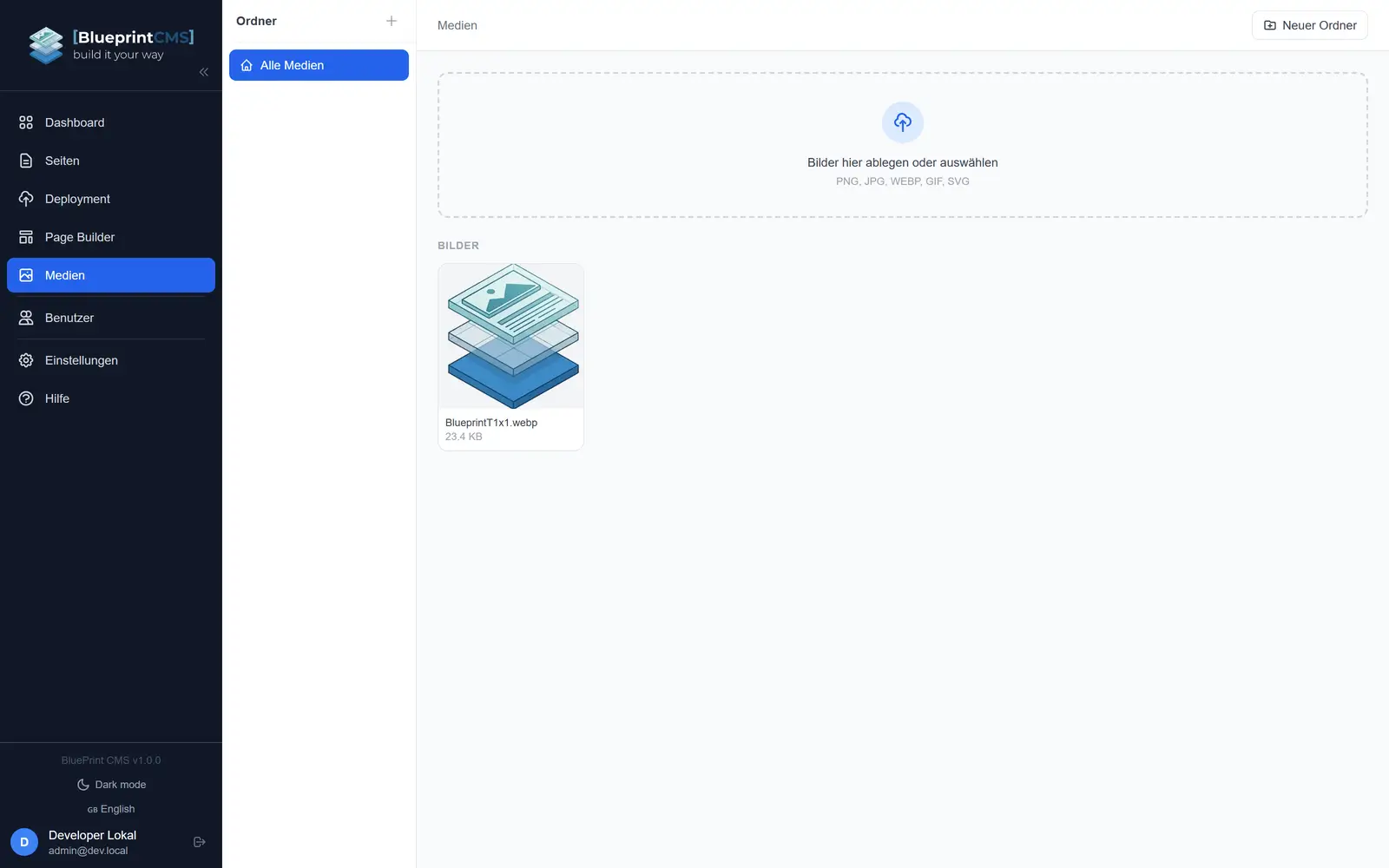Click the user avatar D circle
Viewport: 1389px width, 868px height.
pyautogui.click(x=24, y=842)
